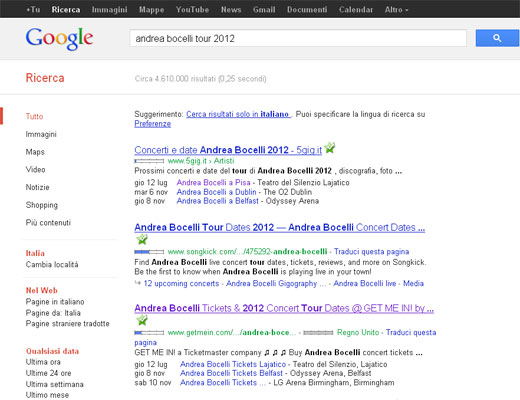Filter by Pagine da: Italia
Viewport: 520px width, 400px height.
coord(53,313)
